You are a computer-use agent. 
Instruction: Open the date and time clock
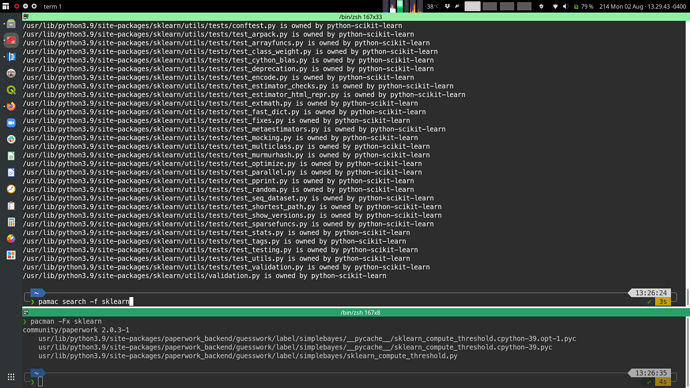click(x=642, y=6)
